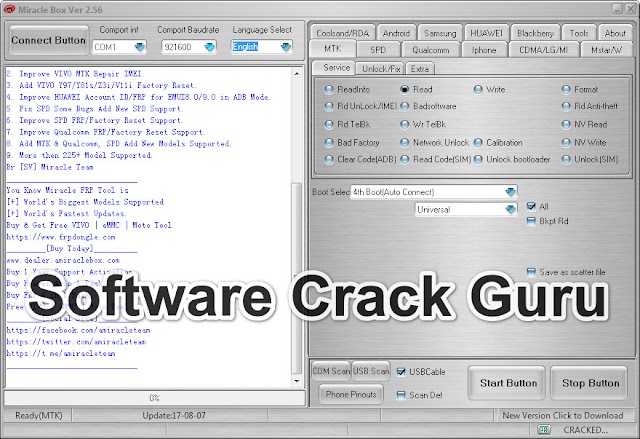Click the log panel scroll down arrow
640x439 pixels.
297,381
